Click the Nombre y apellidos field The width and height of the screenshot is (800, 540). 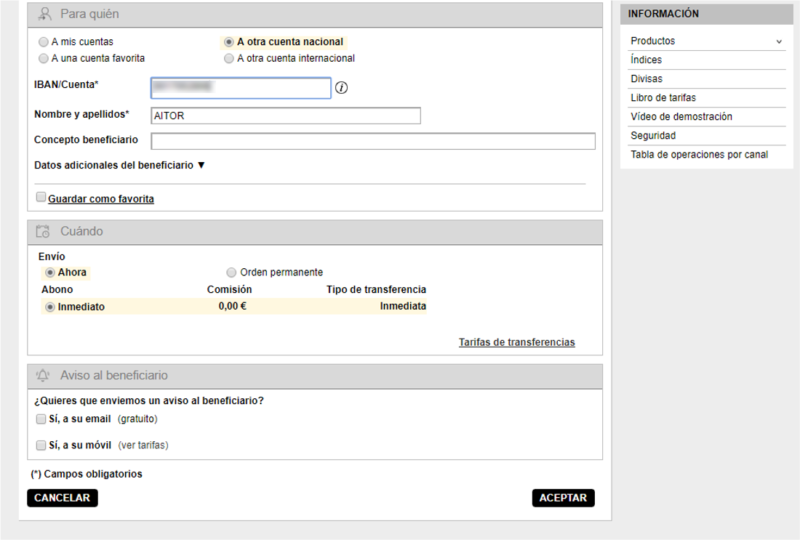click(285, 116)
